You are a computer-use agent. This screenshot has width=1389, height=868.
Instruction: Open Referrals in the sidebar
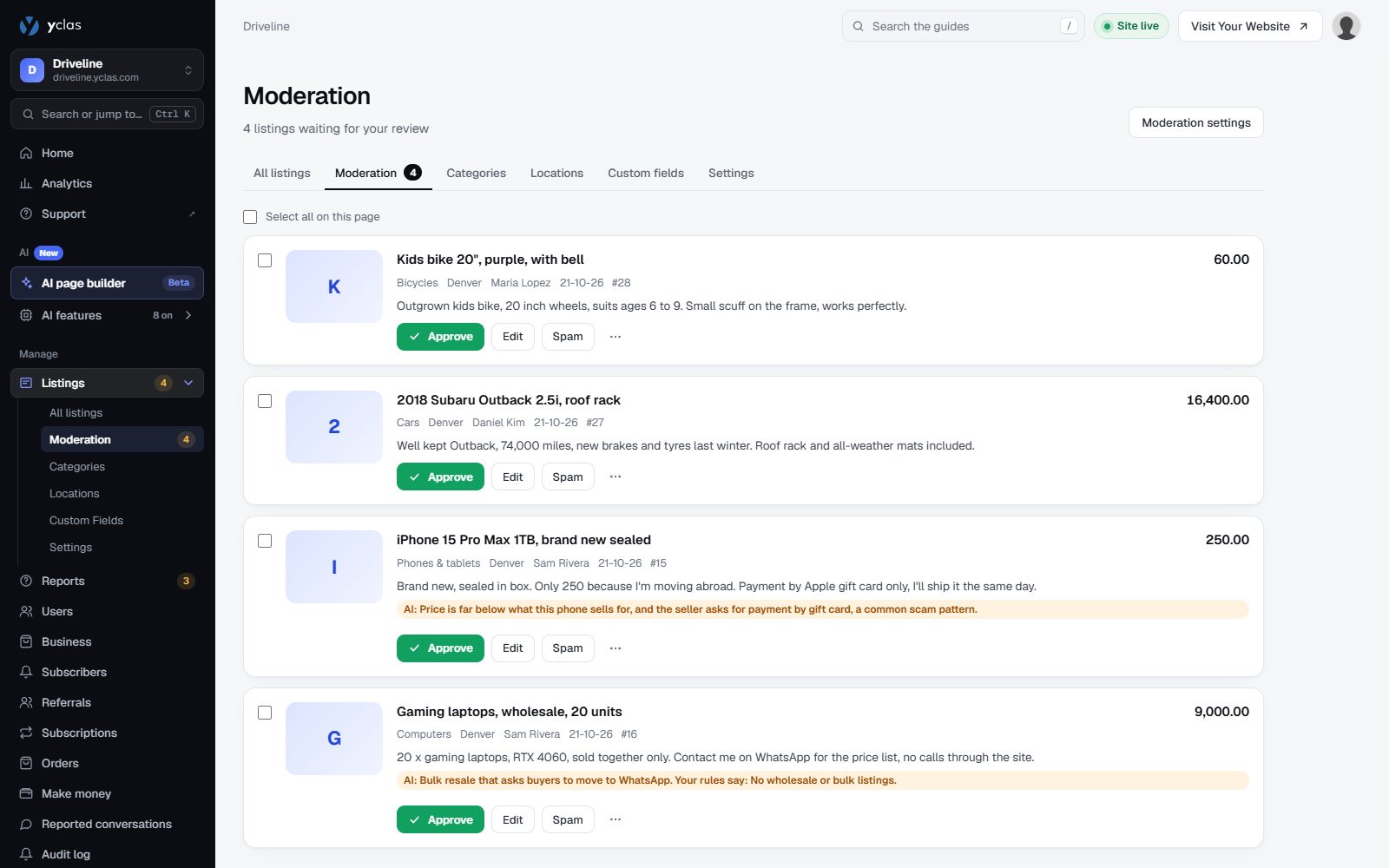point(107,702)
